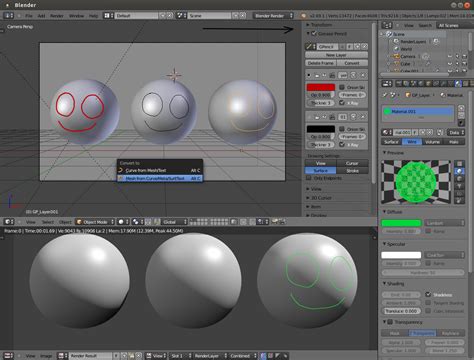
Task: Open pivot point selector icon
Action: click(137, 222)
